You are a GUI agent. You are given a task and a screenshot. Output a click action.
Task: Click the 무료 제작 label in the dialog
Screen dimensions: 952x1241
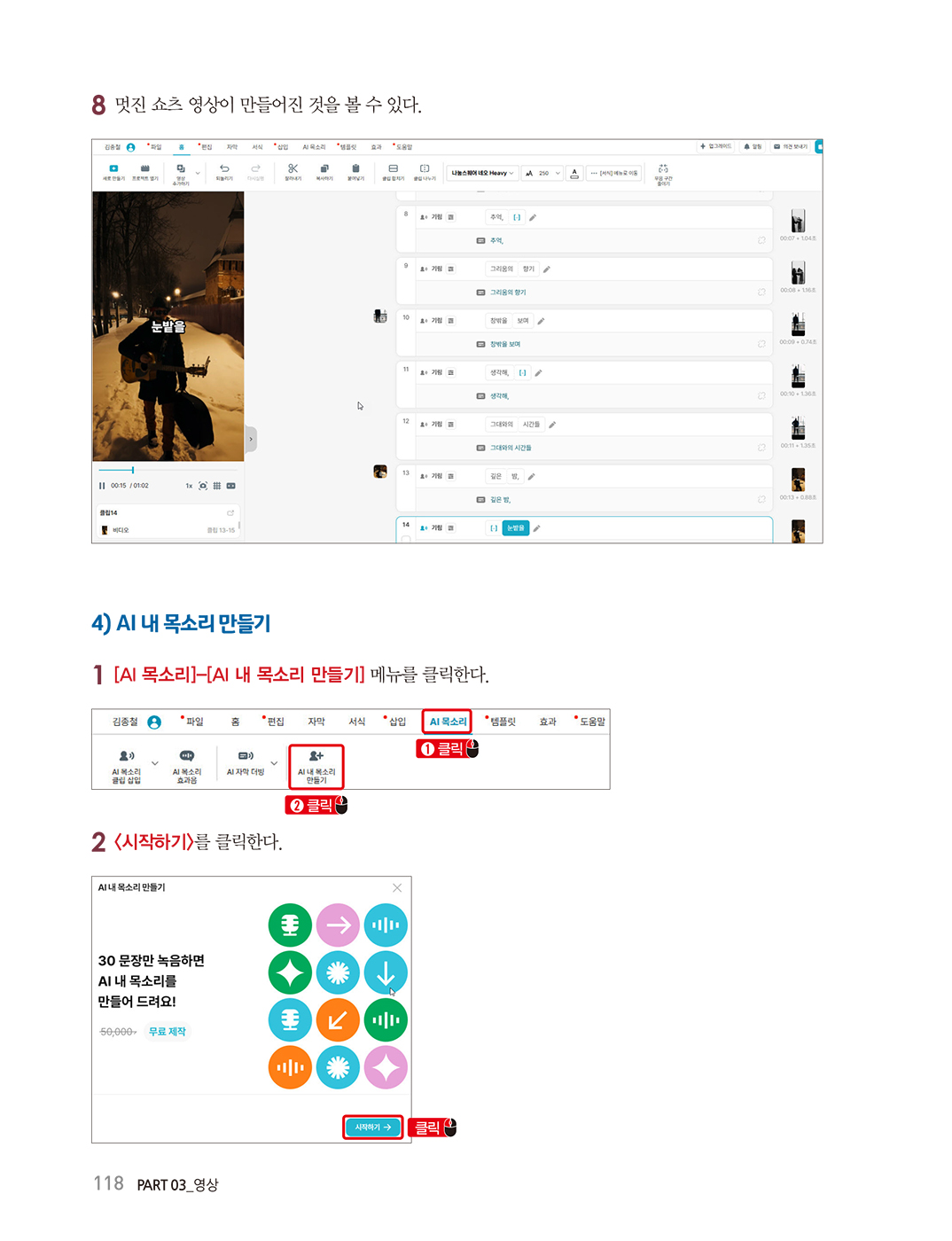tap(168, 1032)
